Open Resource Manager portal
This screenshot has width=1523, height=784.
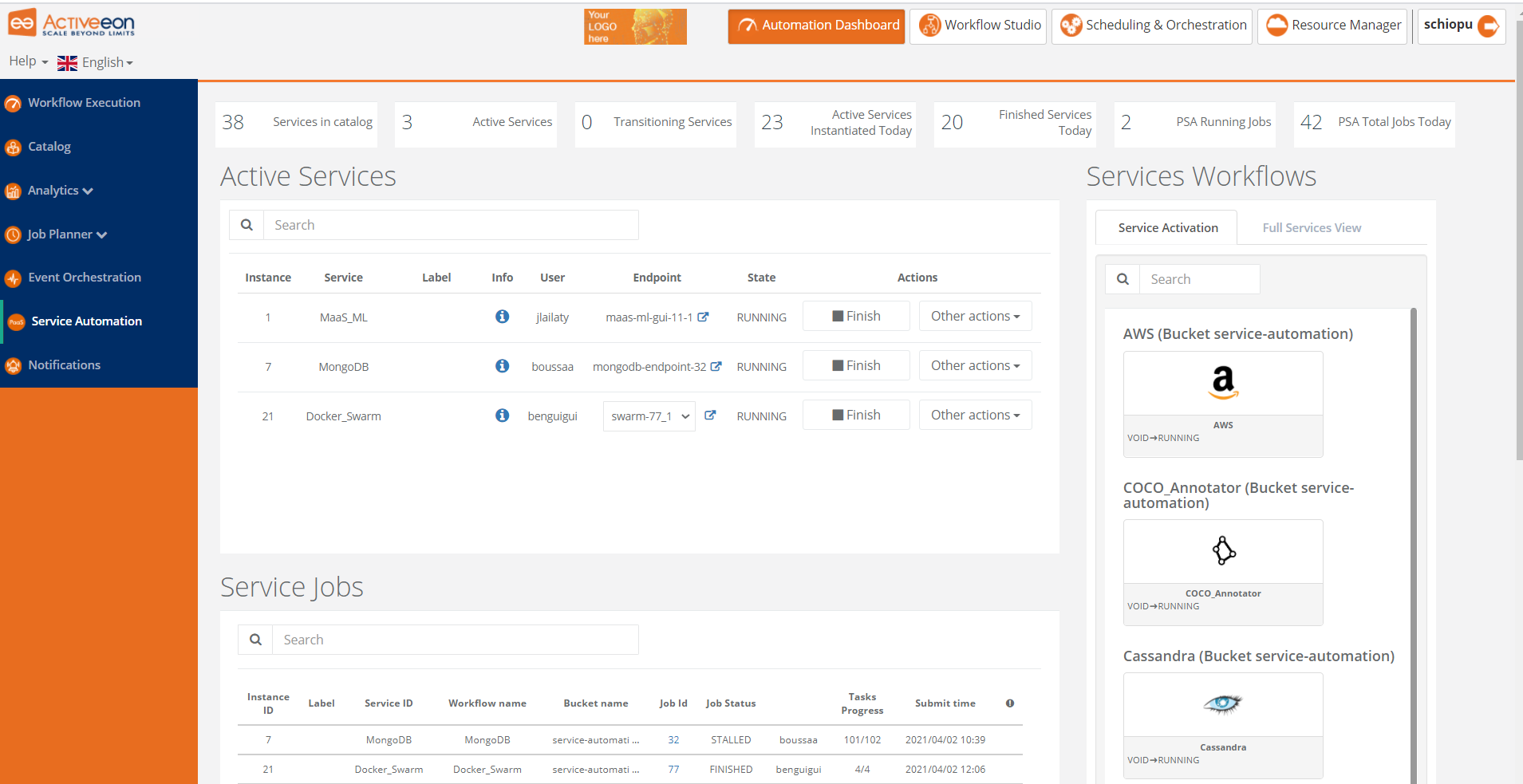[1332, 26]
